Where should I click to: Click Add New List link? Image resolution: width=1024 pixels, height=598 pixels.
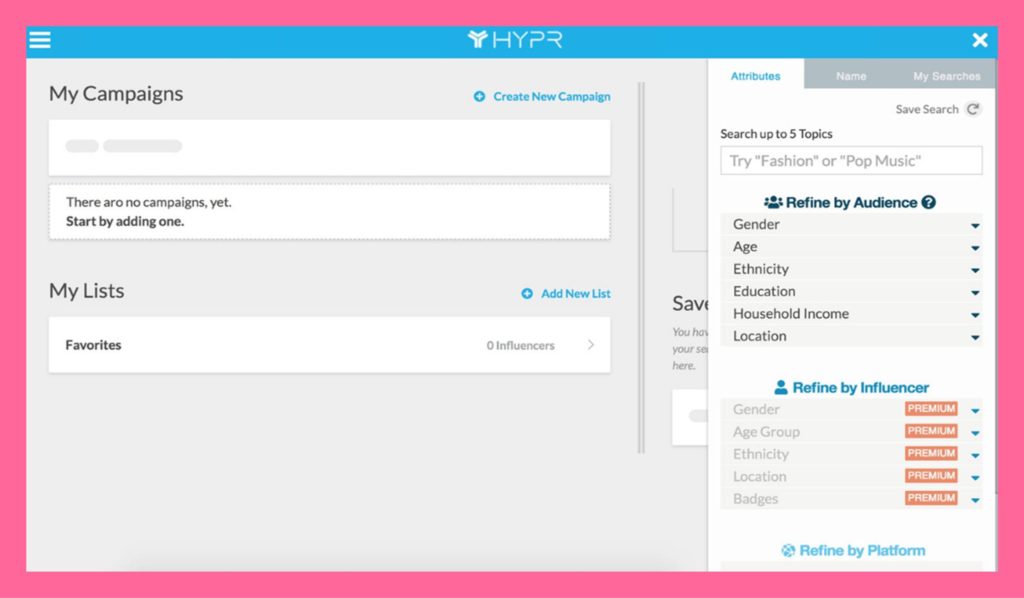(x=575, y=294)
